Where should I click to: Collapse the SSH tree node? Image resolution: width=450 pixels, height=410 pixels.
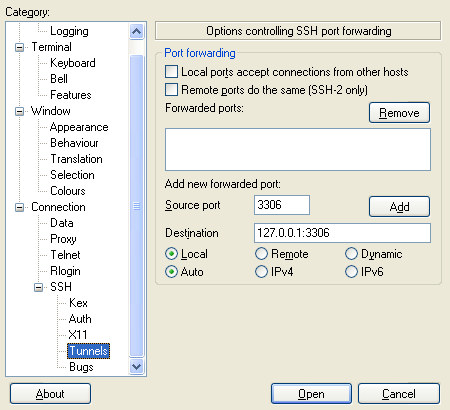pos(38,287)
